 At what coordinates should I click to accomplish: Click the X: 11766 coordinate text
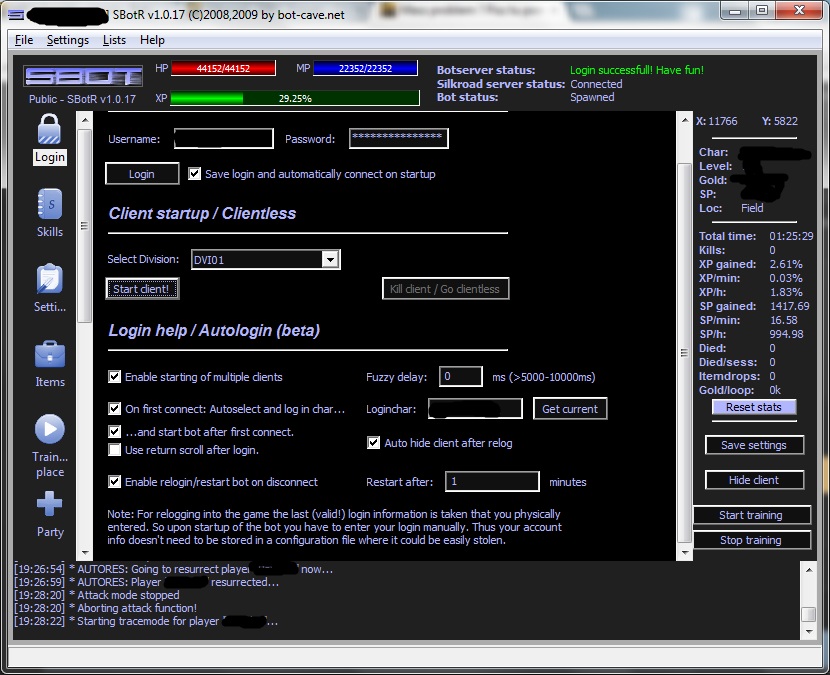716,121
